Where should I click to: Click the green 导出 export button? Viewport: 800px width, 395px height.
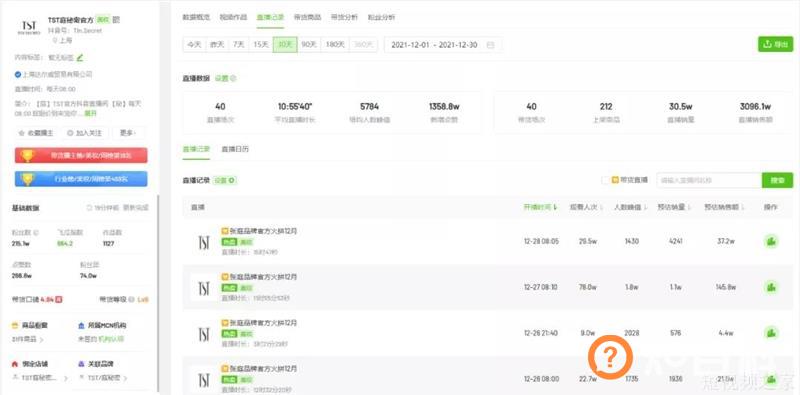(x=776, y=44)
